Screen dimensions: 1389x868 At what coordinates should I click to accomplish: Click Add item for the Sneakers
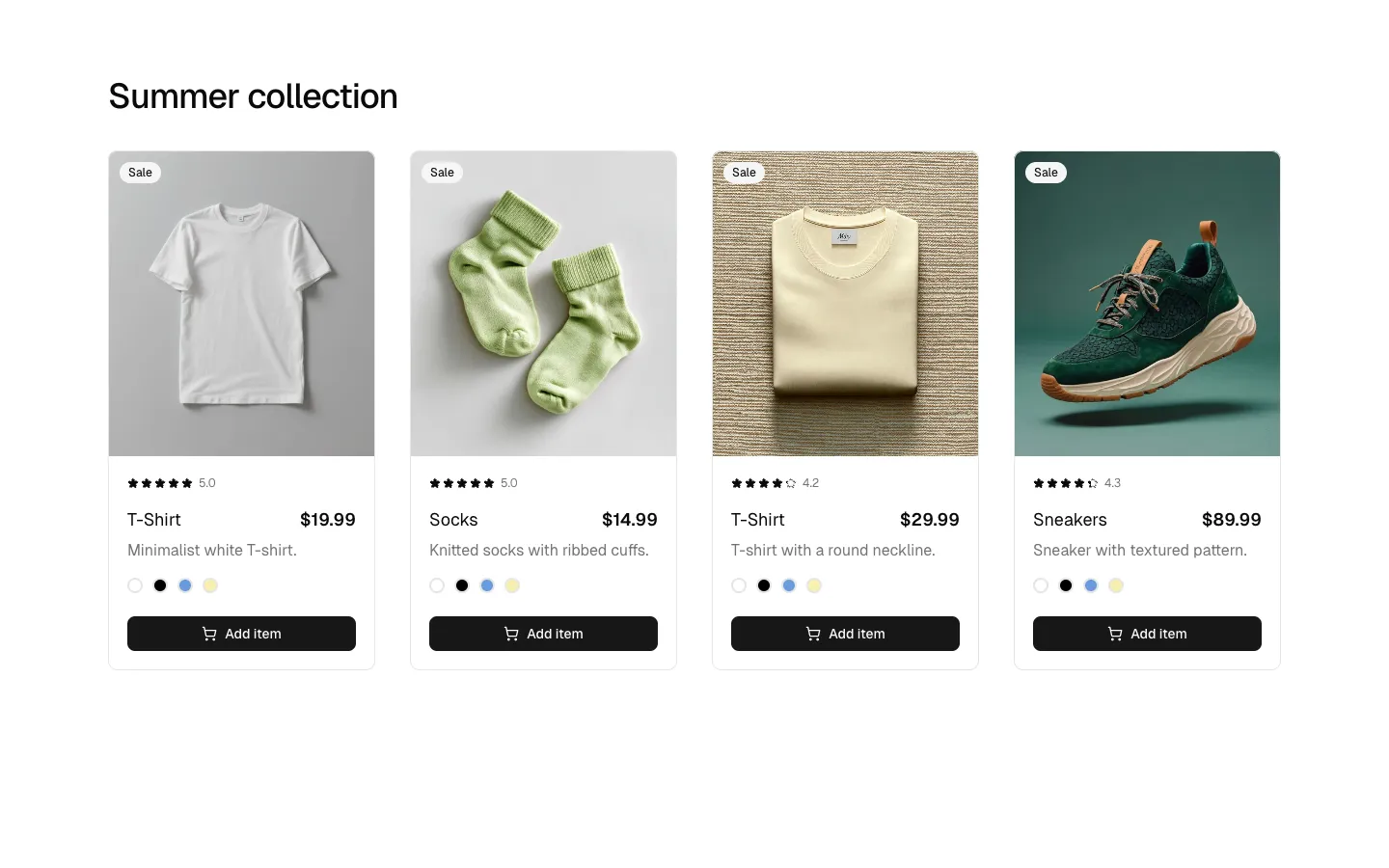pos(1147,634)
